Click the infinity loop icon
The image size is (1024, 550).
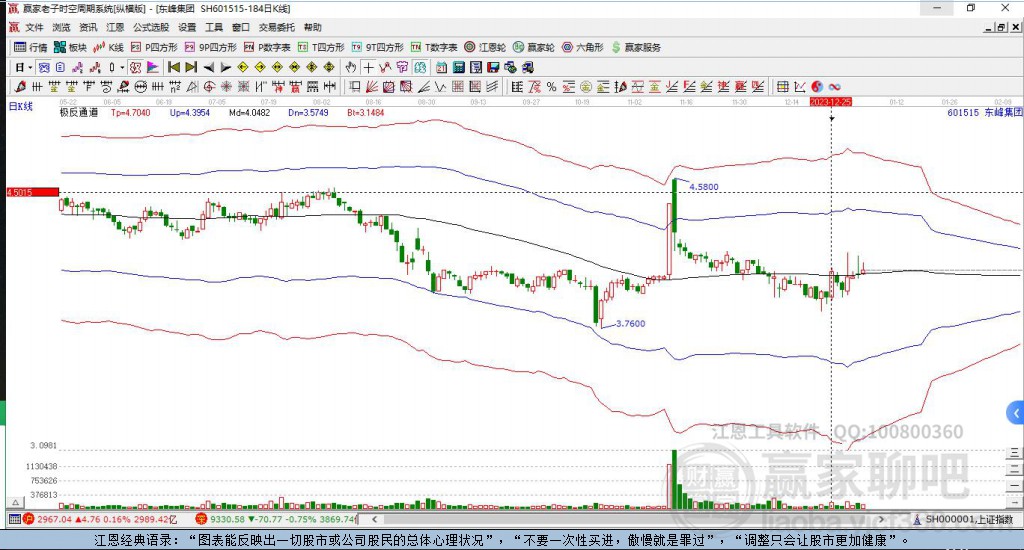(x=834, y=87)
